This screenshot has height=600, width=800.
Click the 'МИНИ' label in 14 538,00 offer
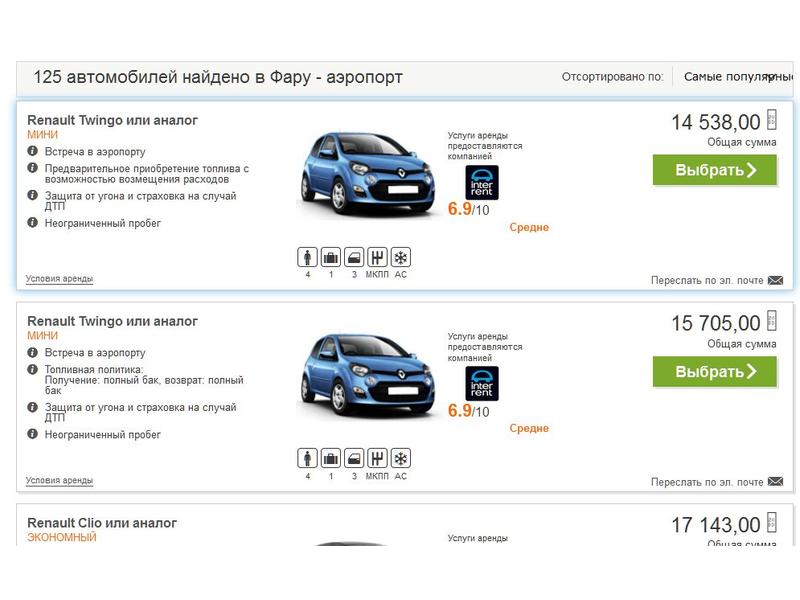tap(42, 134)
